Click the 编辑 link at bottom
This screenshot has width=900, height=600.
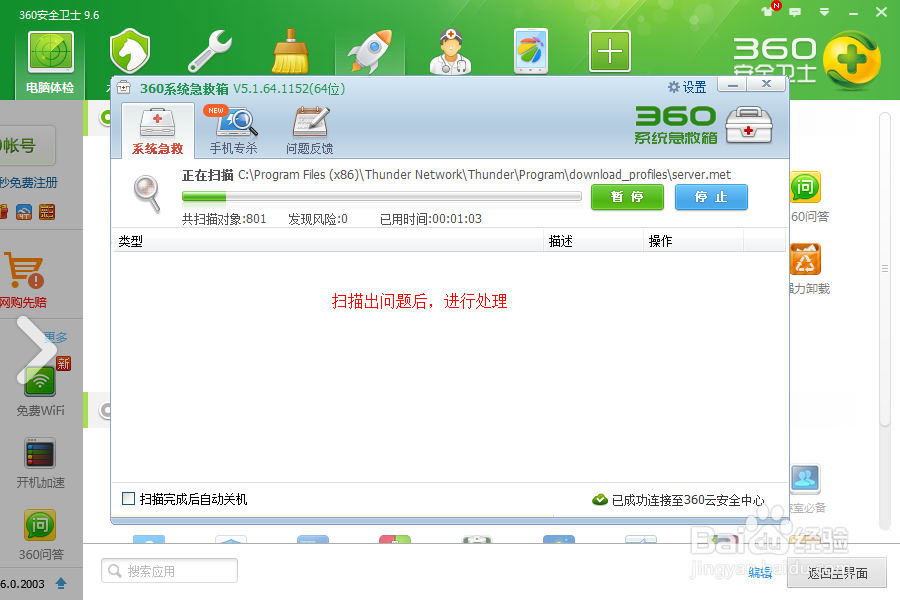(760, 572)
